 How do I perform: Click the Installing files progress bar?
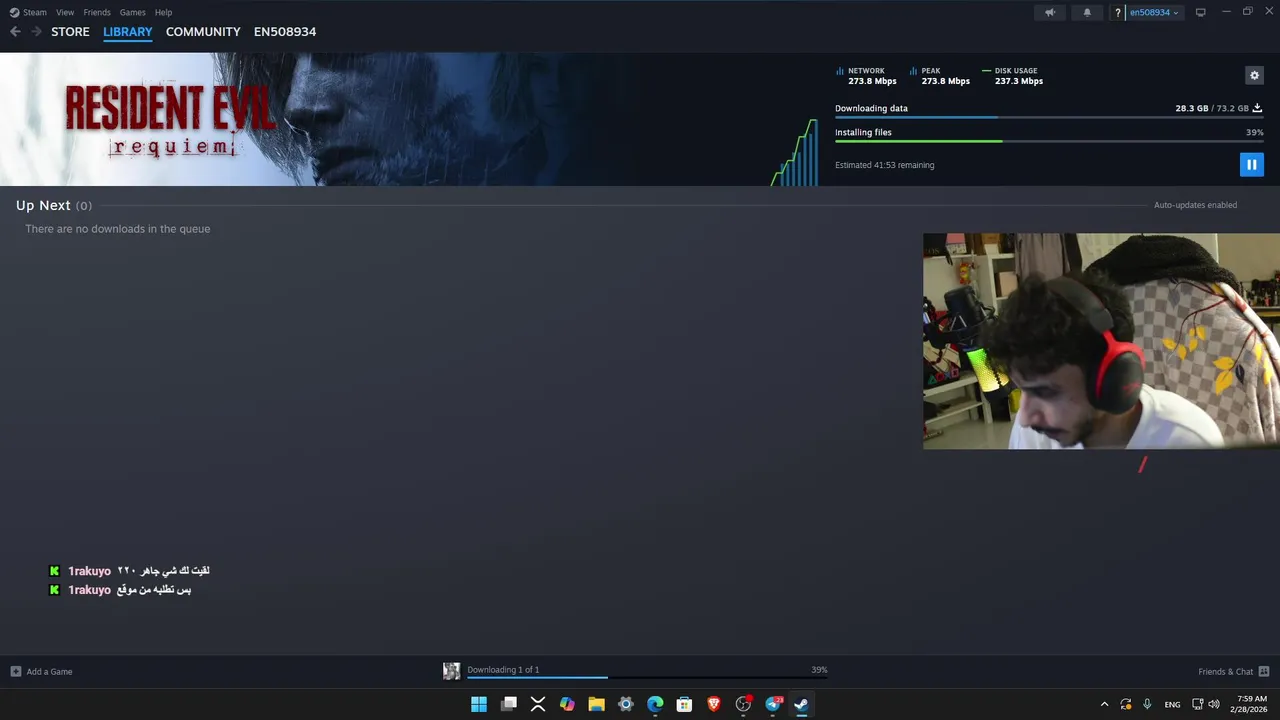click(1049, 141)
